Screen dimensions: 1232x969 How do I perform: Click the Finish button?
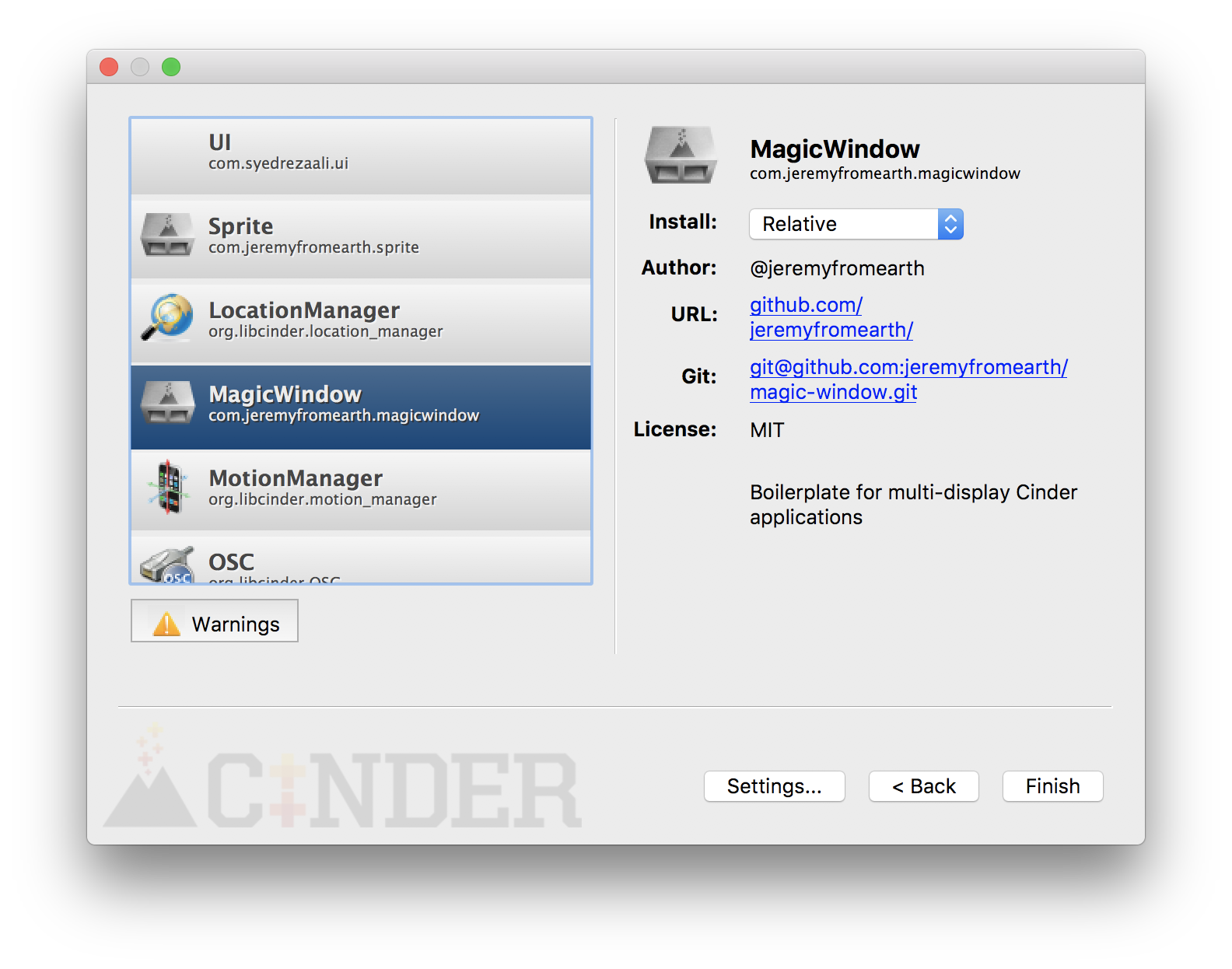click(x=1053, y=786)
